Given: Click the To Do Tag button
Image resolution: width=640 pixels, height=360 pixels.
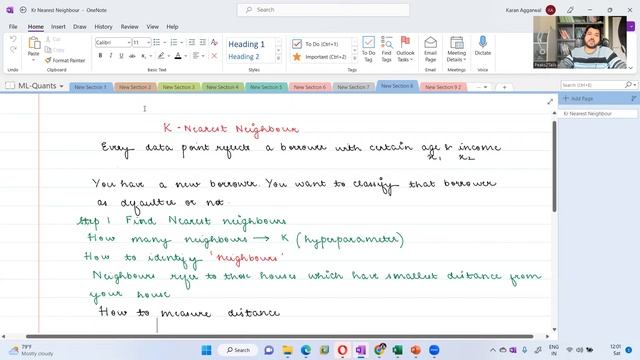Looking at the screenshot, I should 368,49.
